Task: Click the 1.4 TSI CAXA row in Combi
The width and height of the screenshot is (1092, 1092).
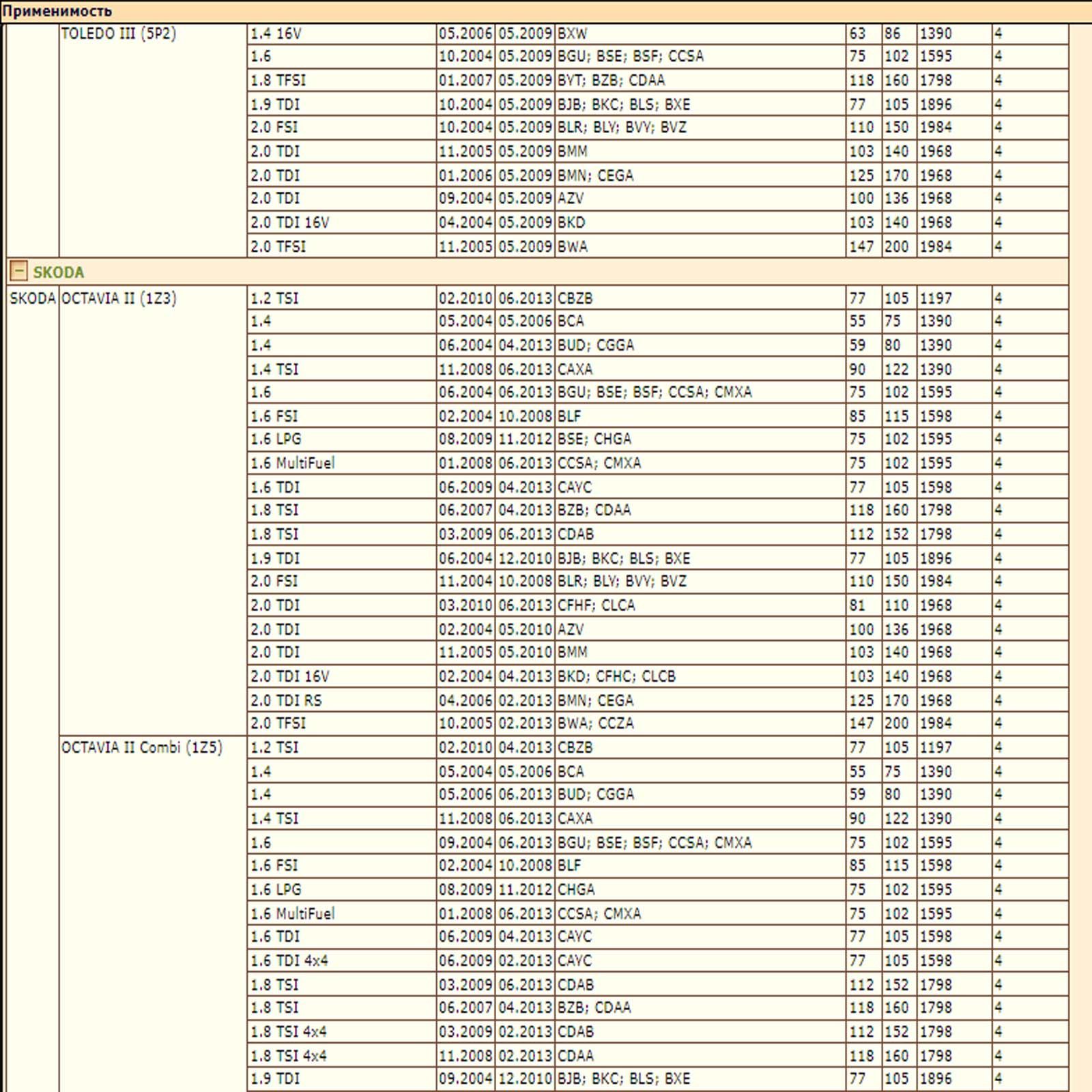Action: (x=658, y=818)
